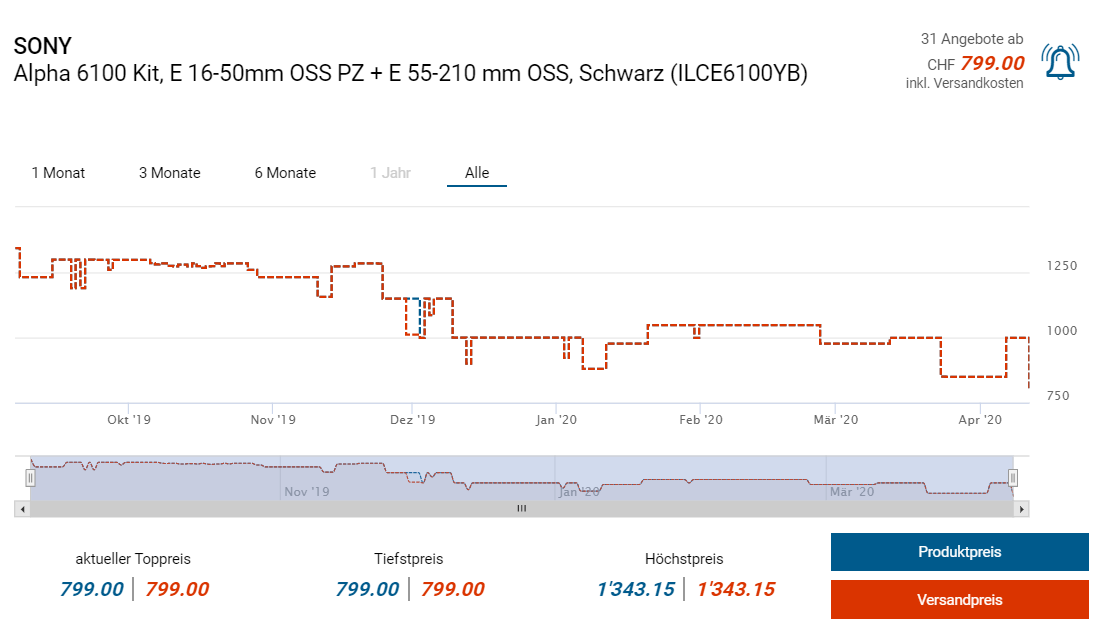Toggle the Versandpreis series button
The height and width of the screenshot is (626, 1097).
[959, 600]
